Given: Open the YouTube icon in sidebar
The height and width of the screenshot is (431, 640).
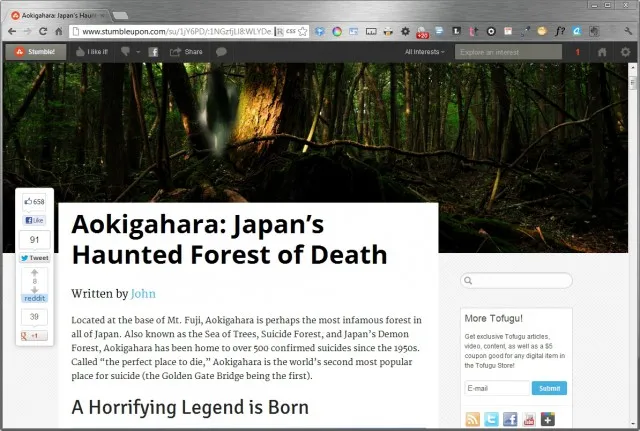Looking at the screenshot, I should pos(529,419).
